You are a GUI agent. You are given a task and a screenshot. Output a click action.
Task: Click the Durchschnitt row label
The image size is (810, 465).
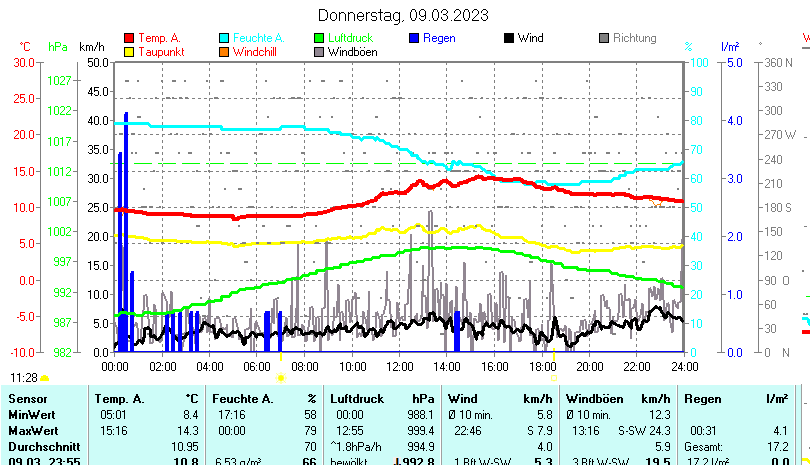42,444
